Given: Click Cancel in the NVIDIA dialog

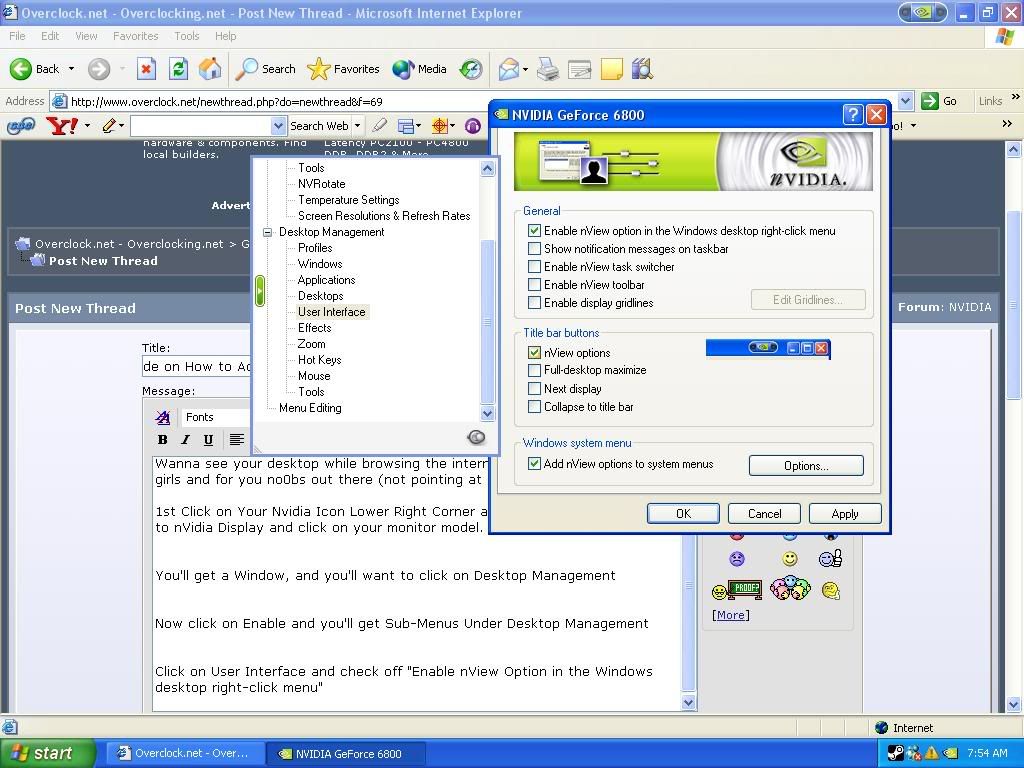Looking at the screenshot, I should [764, 513].
